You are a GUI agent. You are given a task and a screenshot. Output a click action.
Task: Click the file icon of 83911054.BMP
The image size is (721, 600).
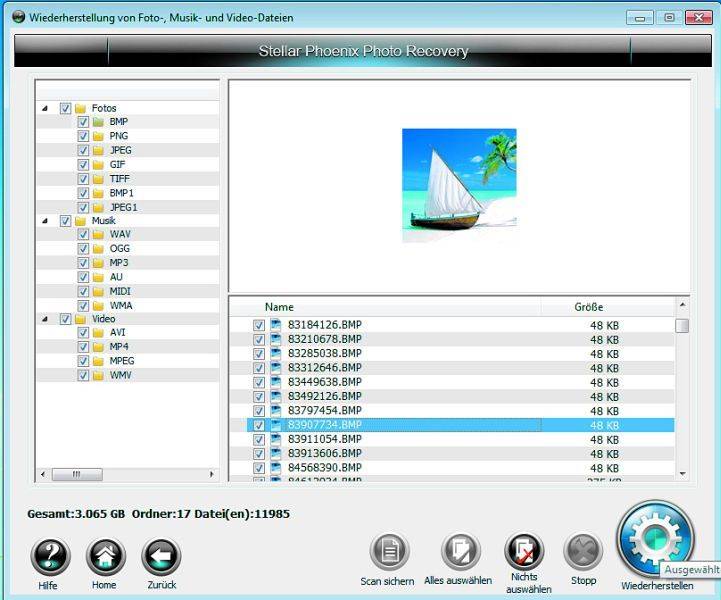275,439
